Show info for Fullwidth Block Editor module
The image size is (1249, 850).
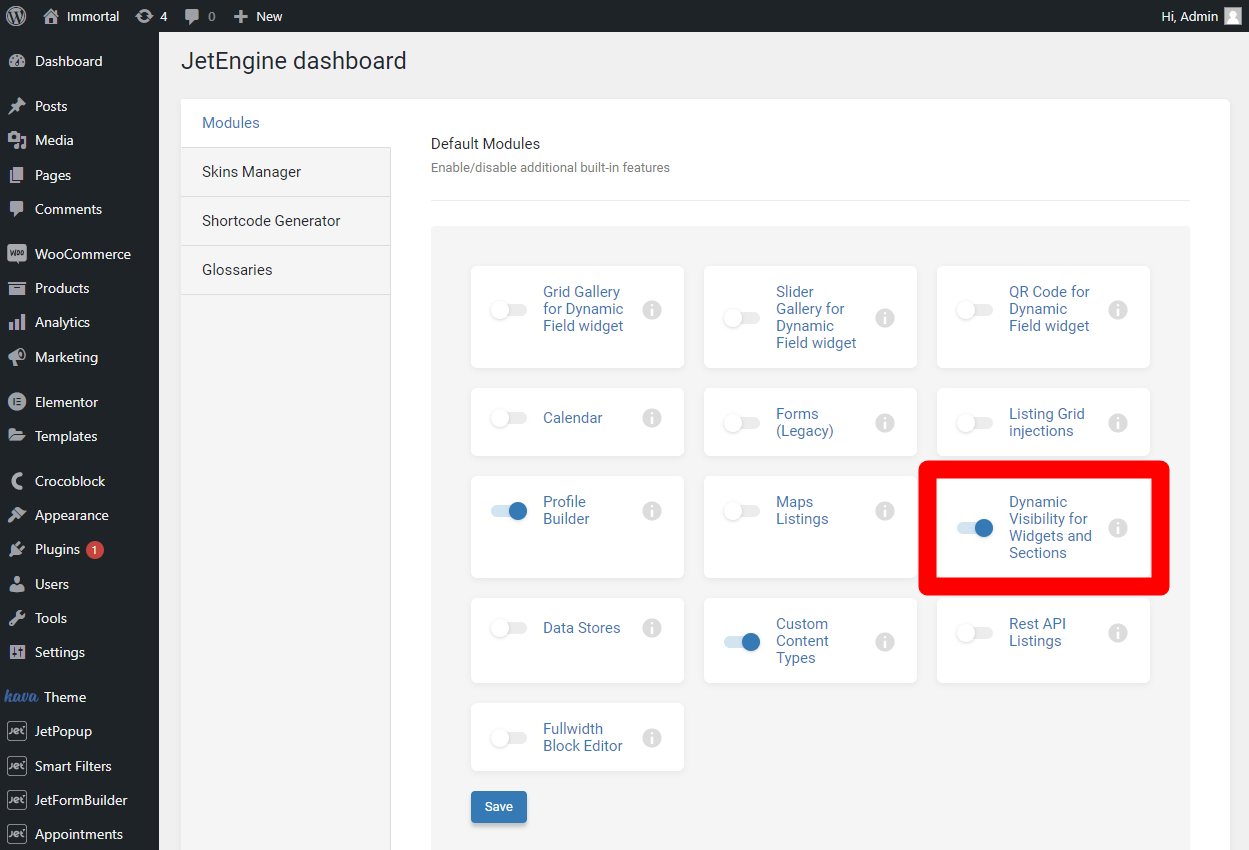[652, 738]
